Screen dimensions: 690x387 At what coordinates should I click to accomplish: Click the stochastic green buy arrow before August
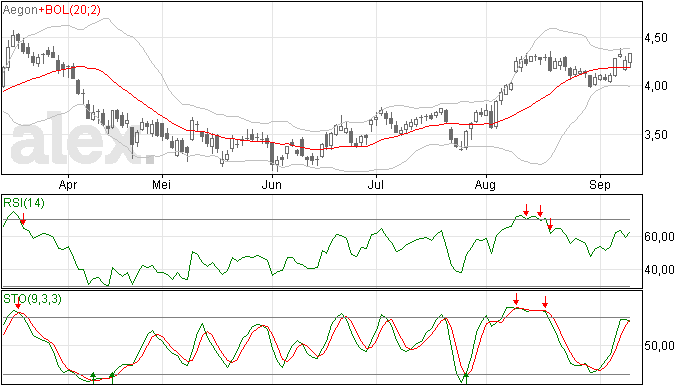tap(466, 377)
